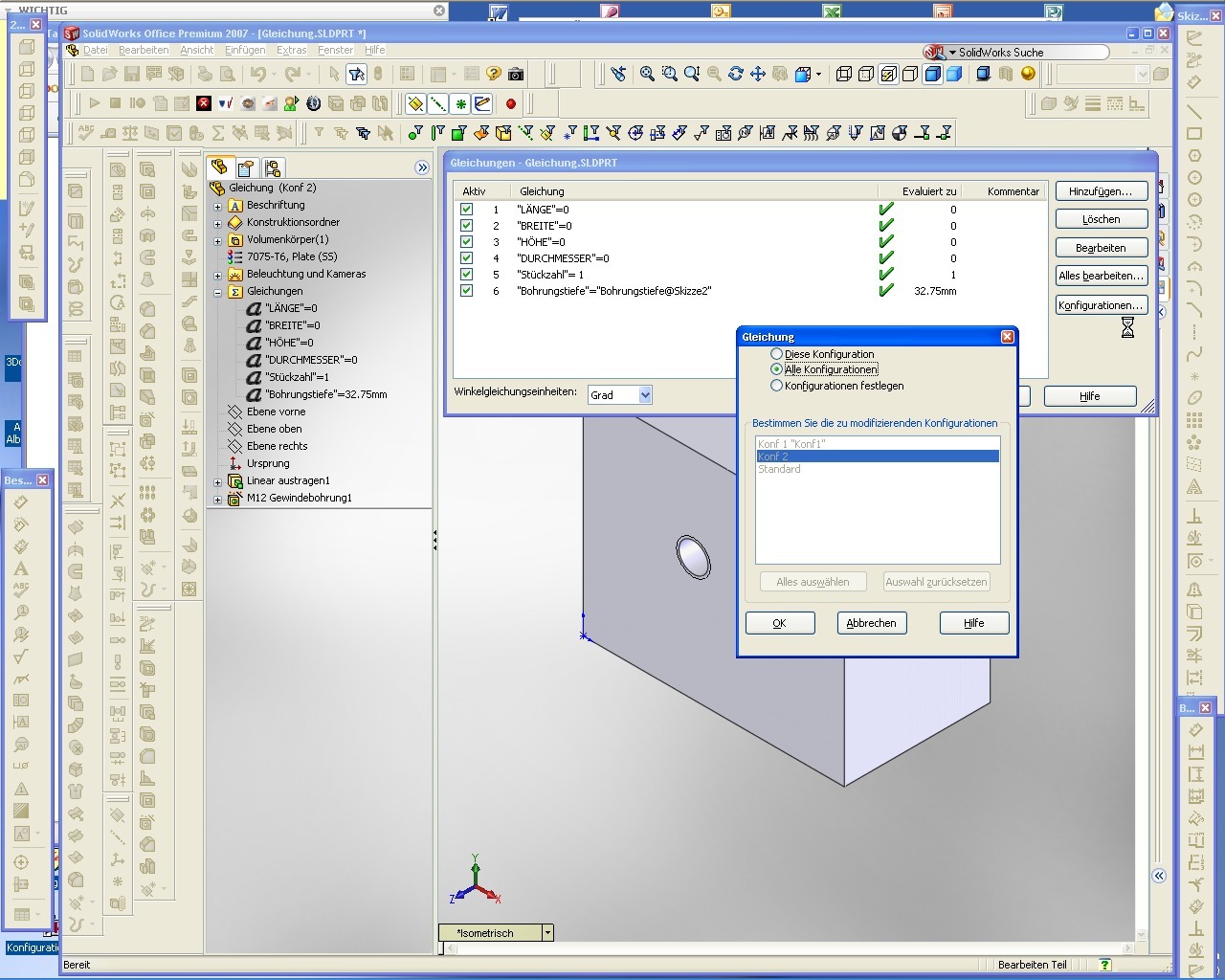This screenshot has width=1225, height=980.
Task: Click the ABC spell check icon
Action: pyautogui.click(x=86, y=133)
